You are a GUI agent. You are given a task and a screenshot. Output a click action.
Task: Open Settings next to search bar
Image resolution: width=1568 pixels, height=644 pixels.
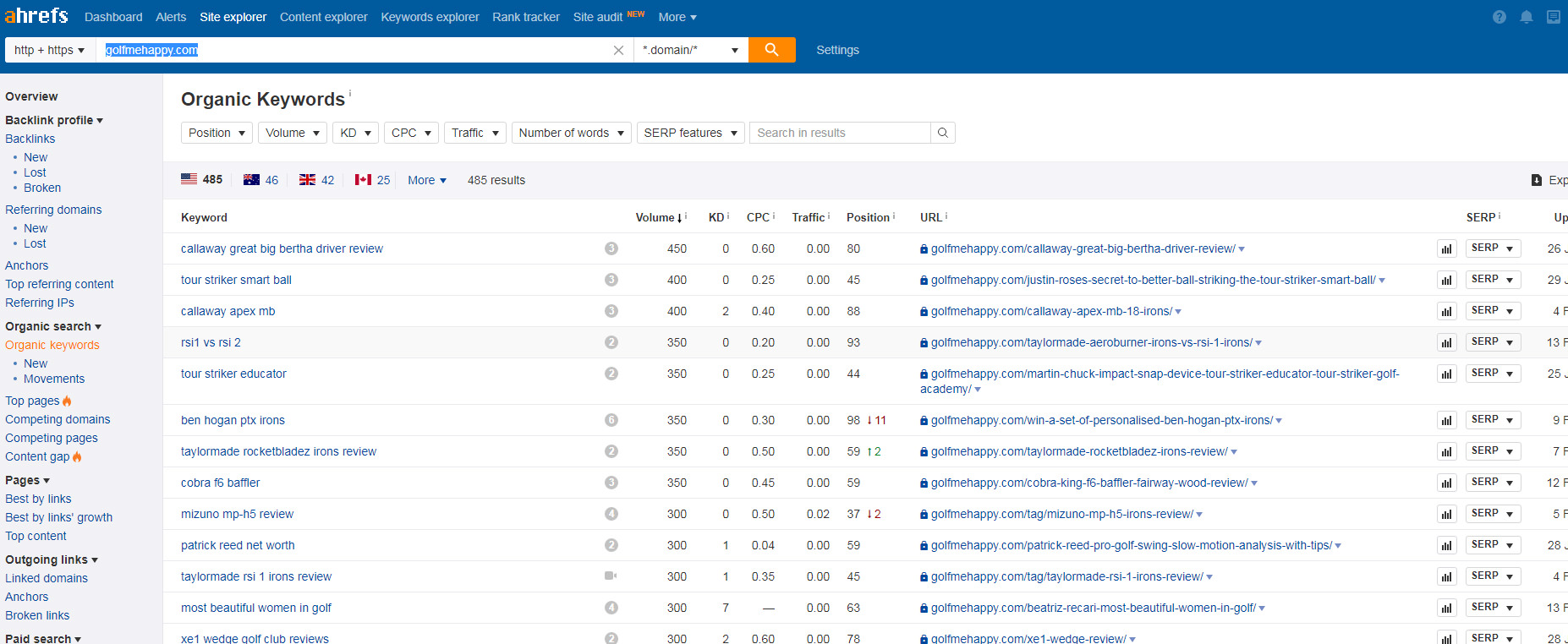point(838,50)
